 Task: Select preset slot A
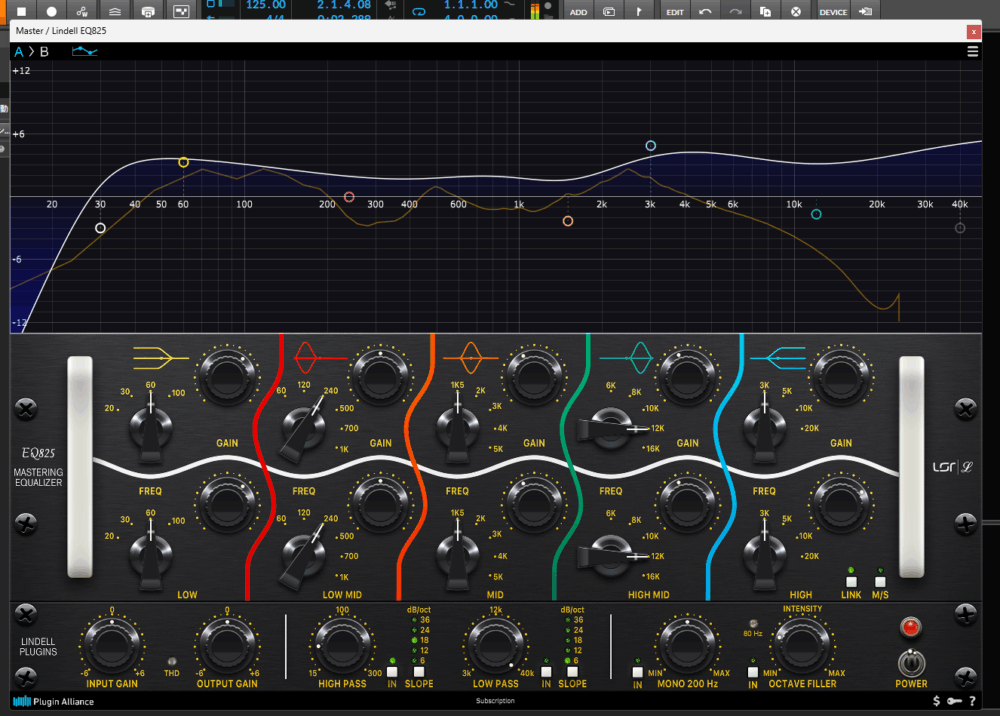coord(18,52)
